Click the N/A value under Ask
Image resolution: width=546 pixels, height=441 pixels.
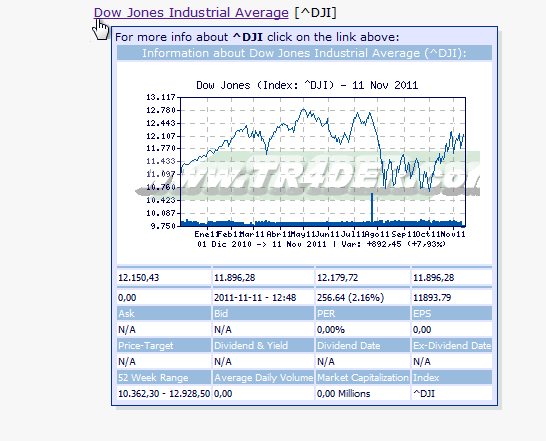tap(164, 330)
